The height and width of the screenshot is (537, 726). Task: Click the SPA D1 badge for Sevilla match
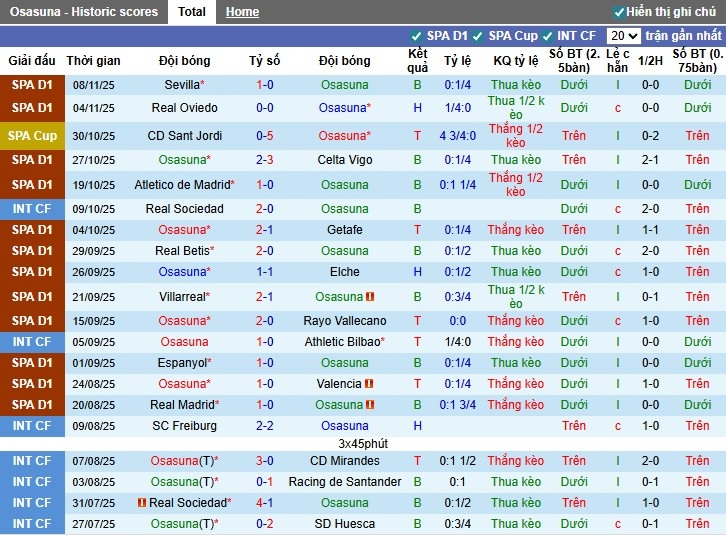pos(32,85)
